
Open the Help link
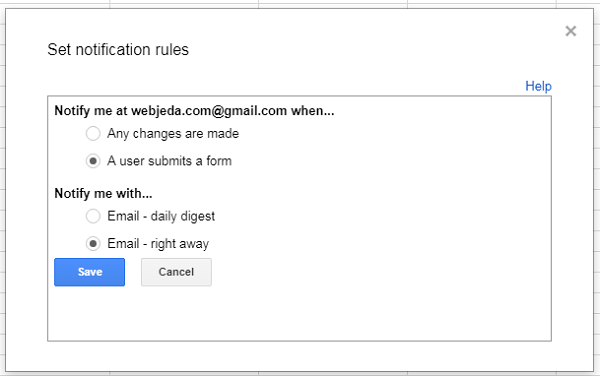tap(538, 86)
